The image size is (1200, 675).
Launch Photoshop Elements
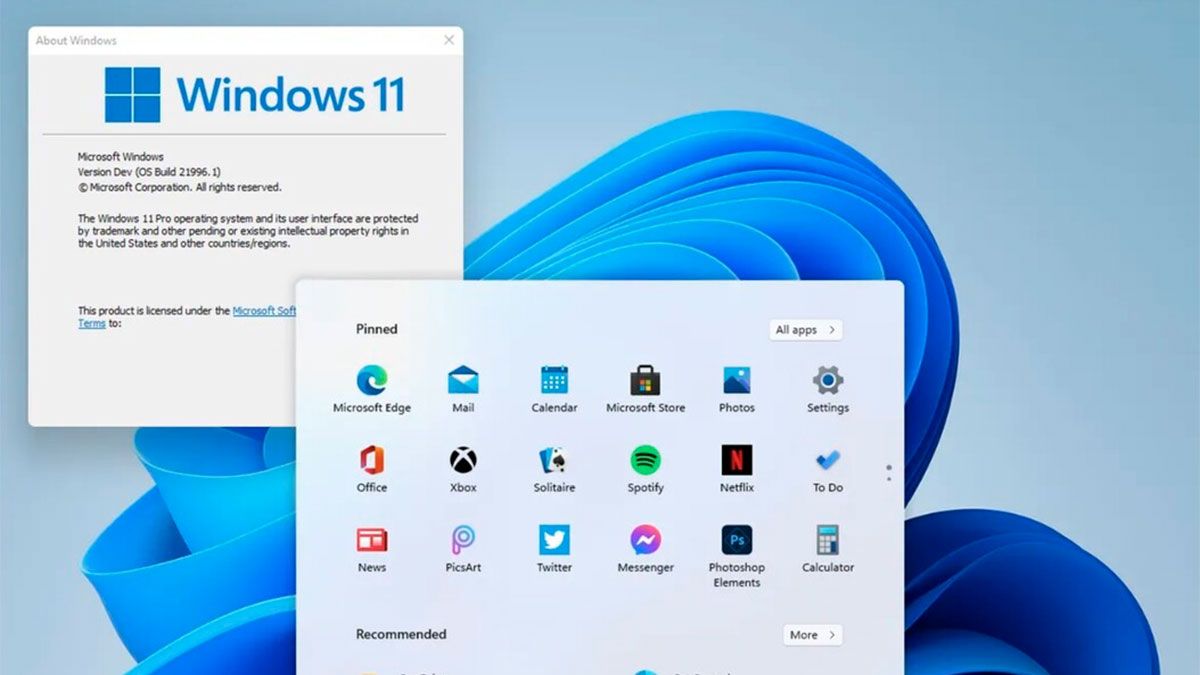point(736,541)
